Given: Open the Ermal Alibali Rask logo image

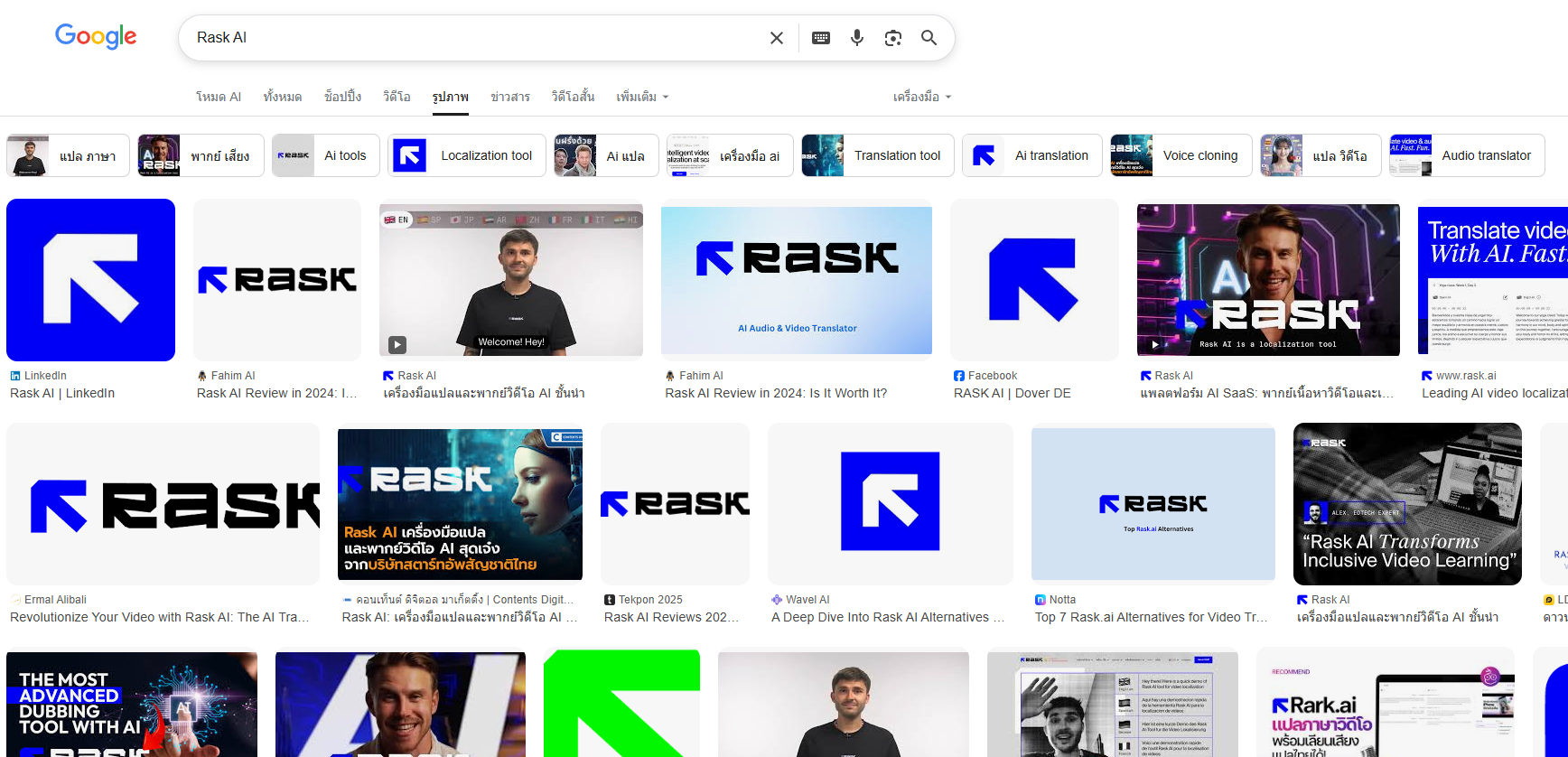Looking at the screenshot, I should point(163,504).
